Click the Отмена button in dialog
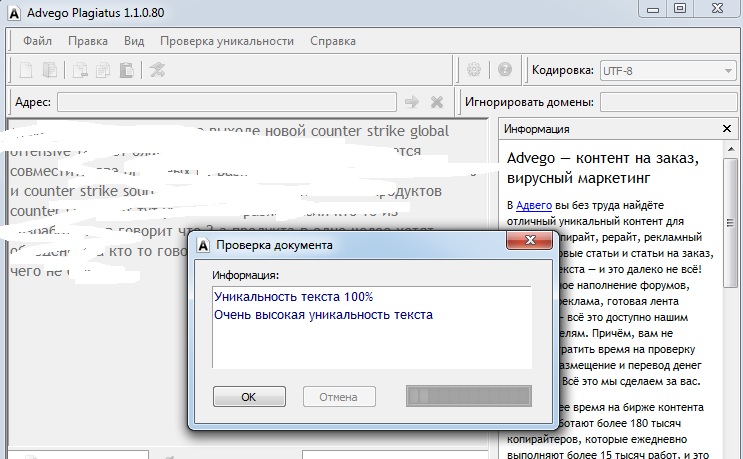Screen dimensions: 743x459 tap(339, 396)
